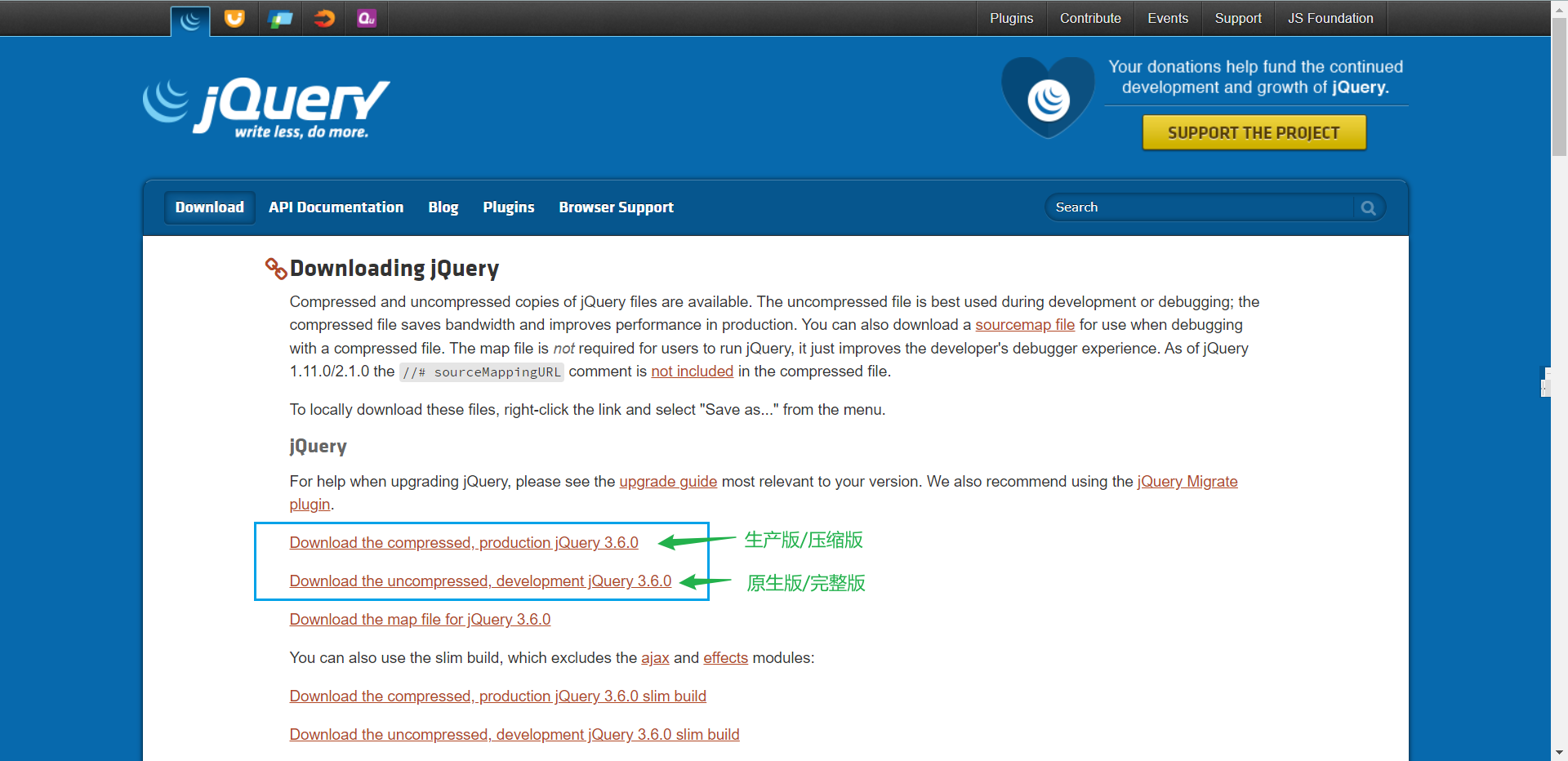Click the heart donation icon
The height and width of the screenshot is (761, 1568).
point(1048,97)
